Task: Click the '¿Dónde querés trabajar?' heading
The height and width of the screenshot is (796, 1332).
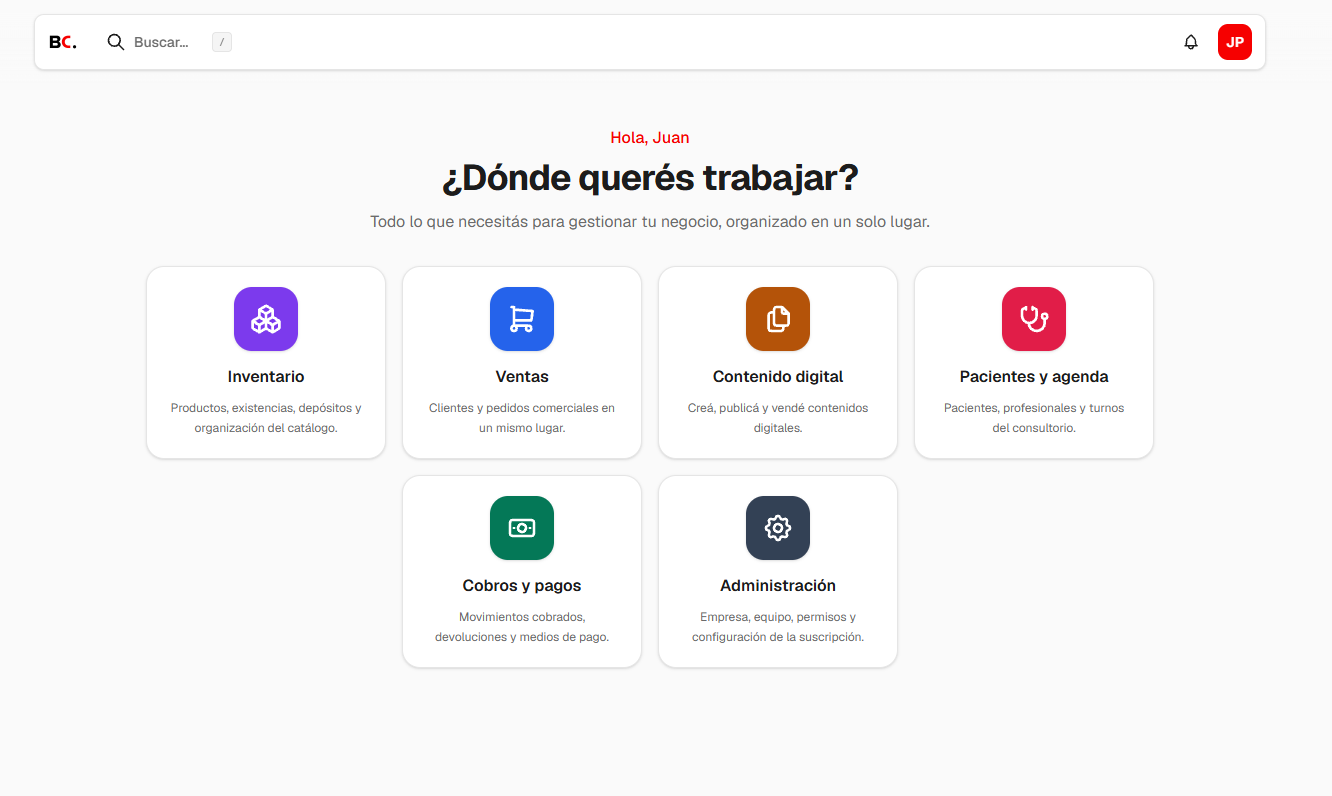Action: click(650, 178)
